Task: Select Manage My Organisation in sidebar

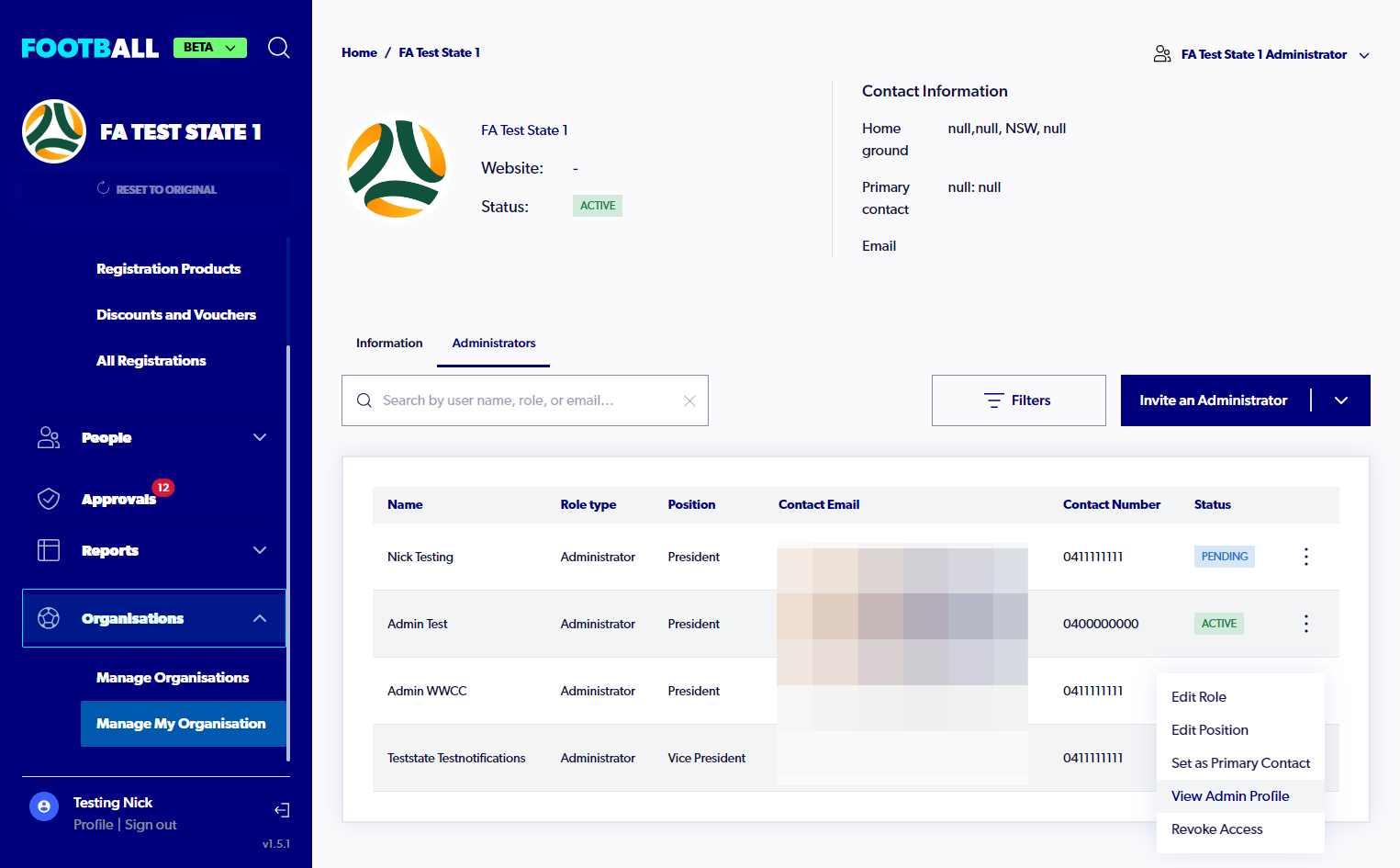Action: (x=184, y=724)
